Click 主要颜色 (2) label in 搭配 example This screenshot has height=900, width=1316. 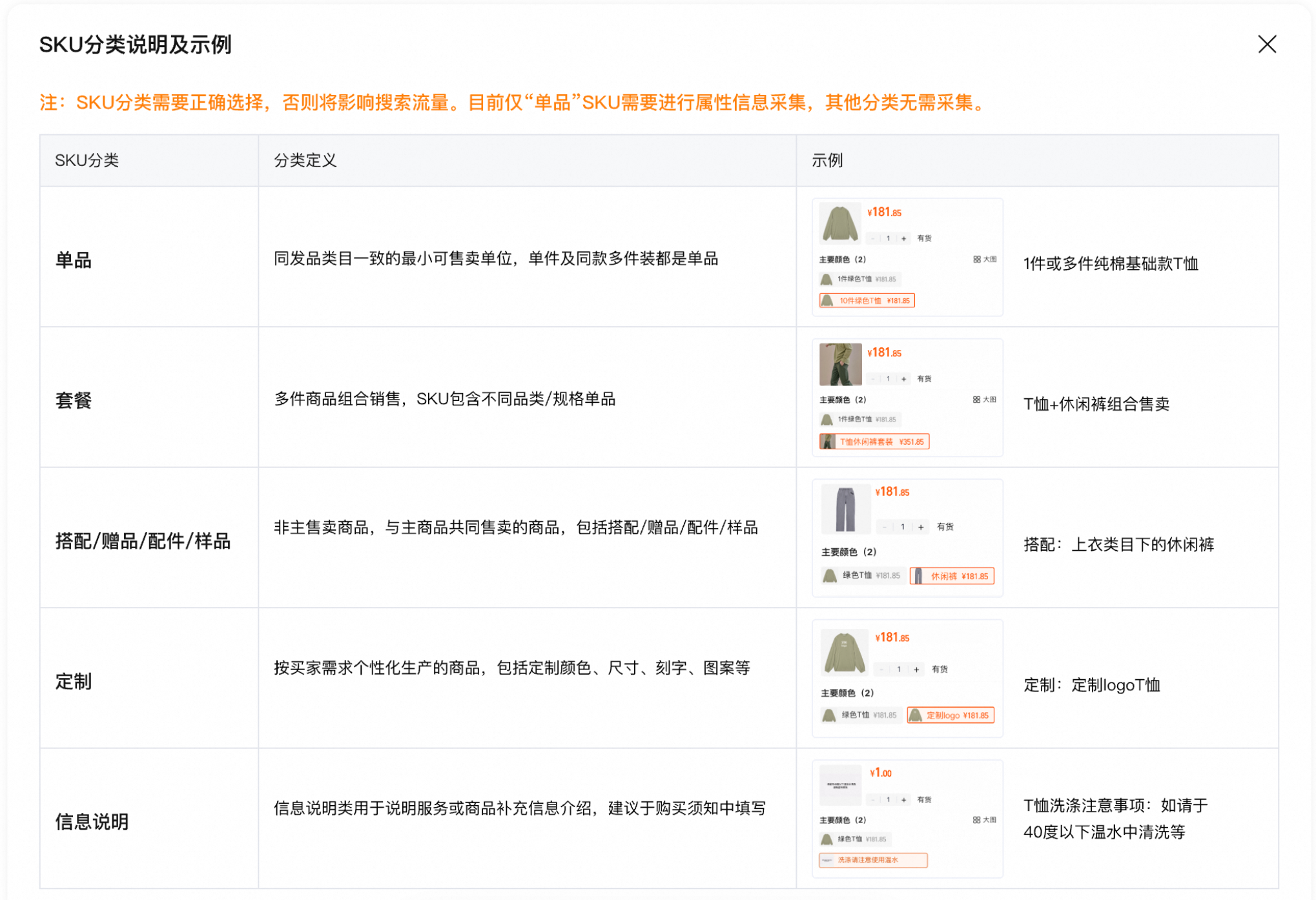click(x=848, y=552)
